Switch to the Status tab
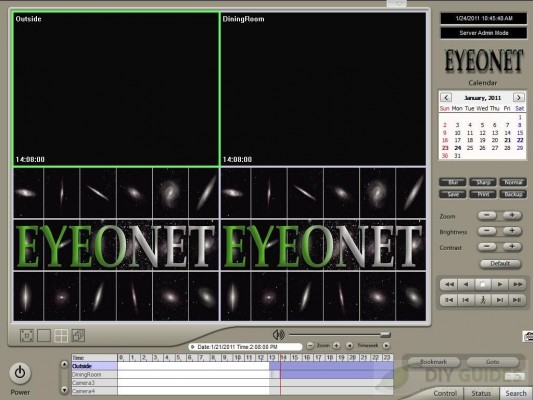Image resolution: width=533 pixels, height=400 pixels. tap(481, 393)
